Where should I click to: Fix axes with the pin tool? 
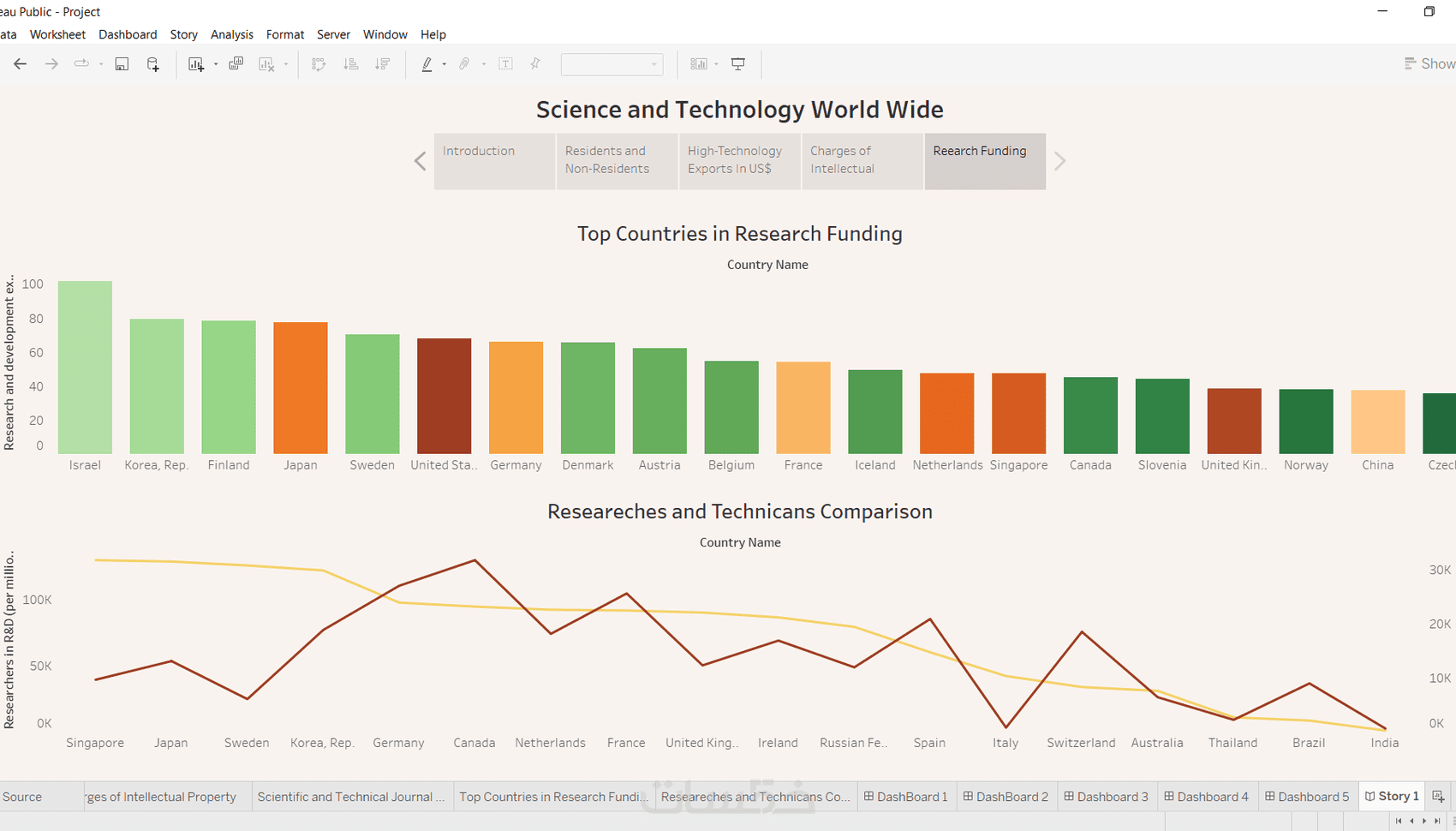click(534, 63)
